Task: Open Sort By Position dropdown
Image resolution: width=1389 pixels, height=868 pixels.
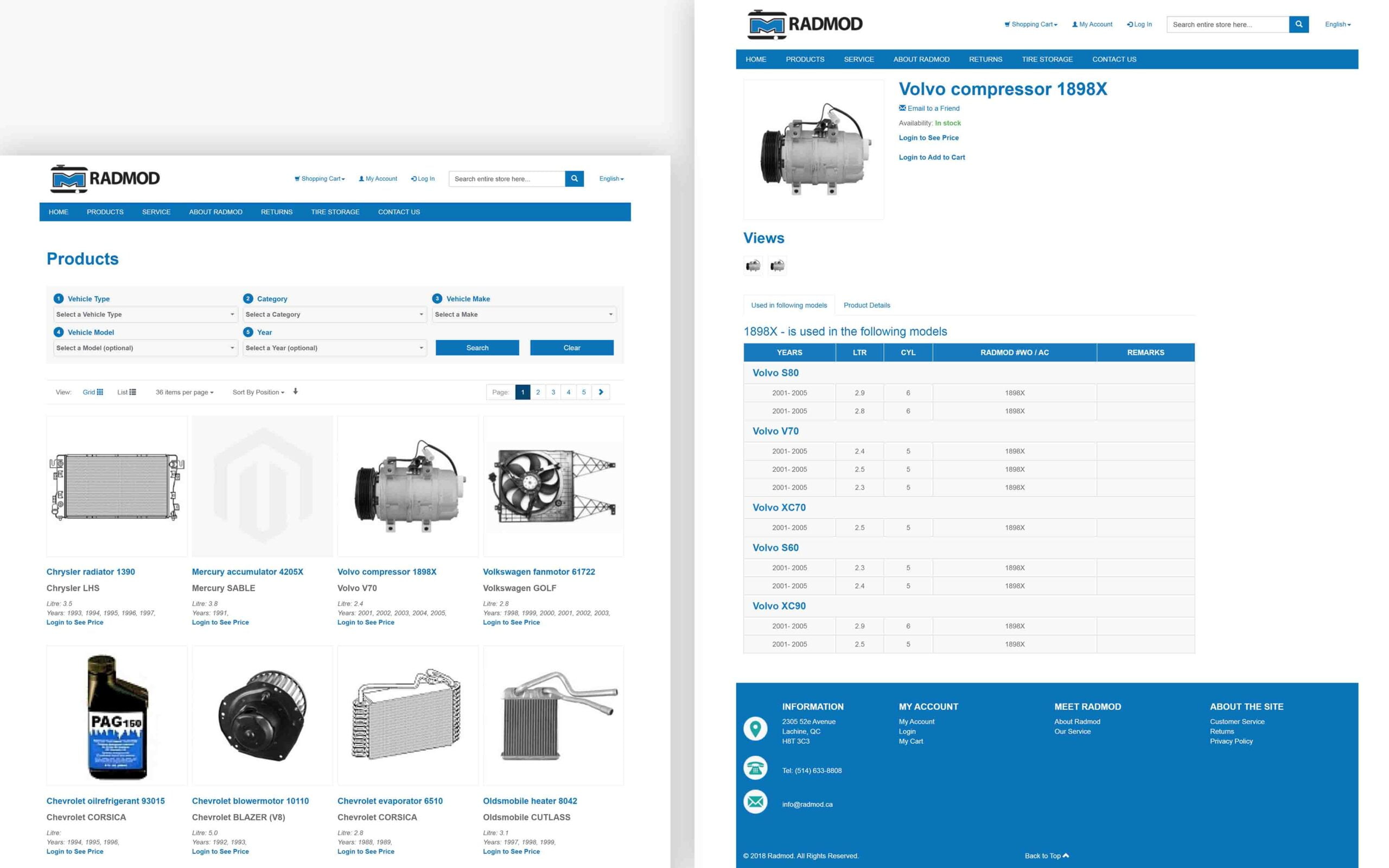Action: 258,392
